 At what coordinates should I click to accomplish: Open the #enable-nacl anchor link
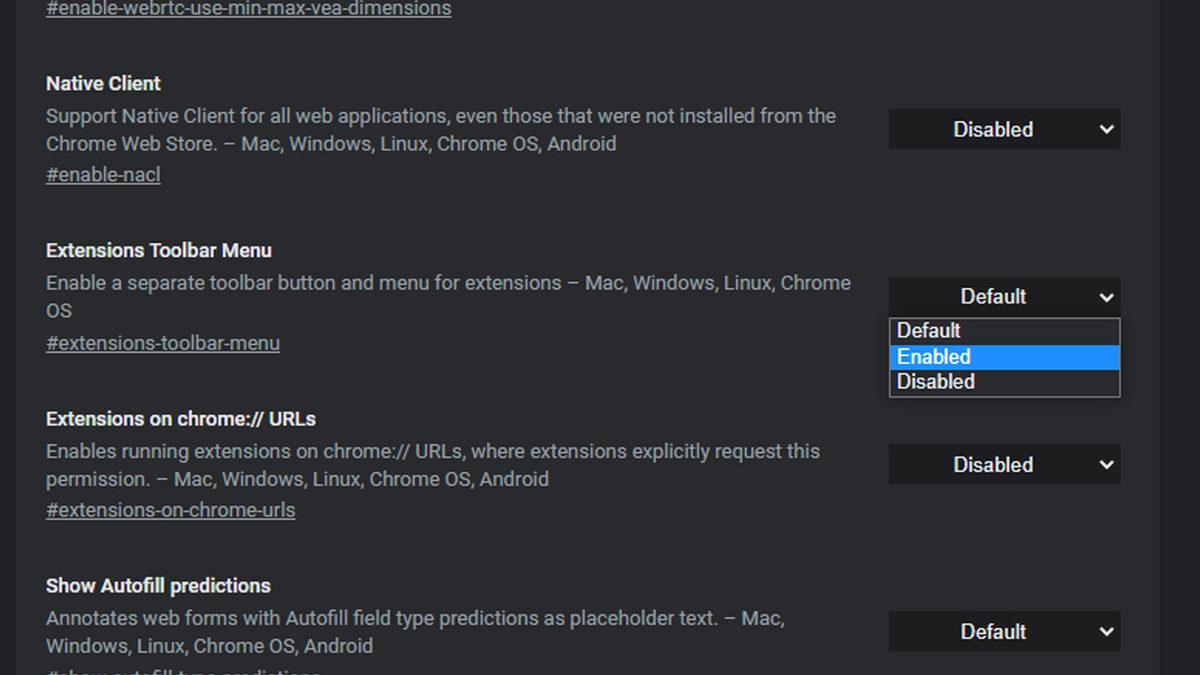coord(103,175)
